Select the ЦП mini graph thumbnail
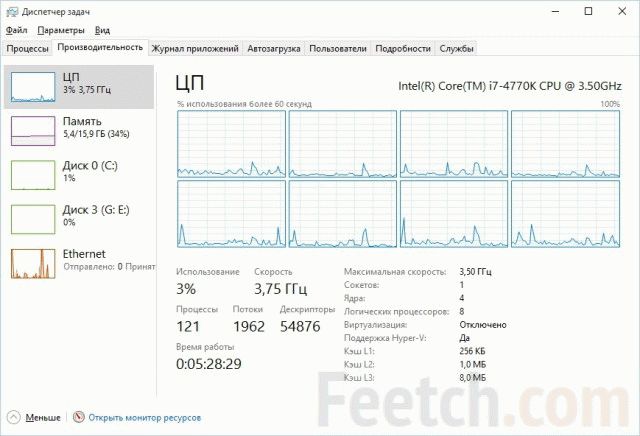 tap(33, 87)
